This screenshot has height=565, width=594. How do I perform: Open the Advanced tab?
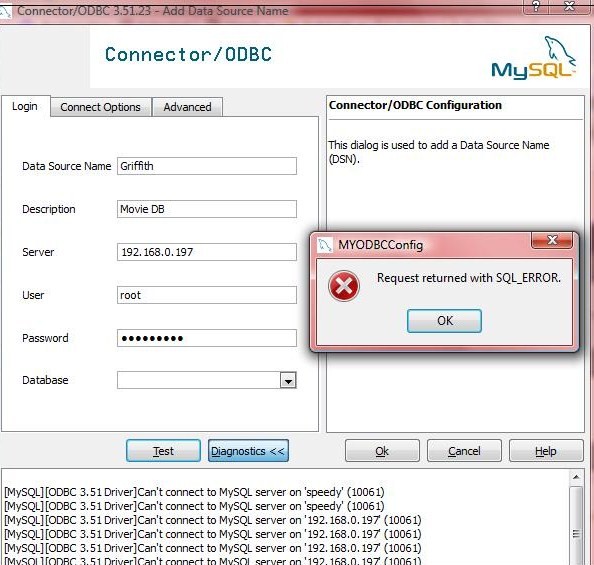click(187, 107)
